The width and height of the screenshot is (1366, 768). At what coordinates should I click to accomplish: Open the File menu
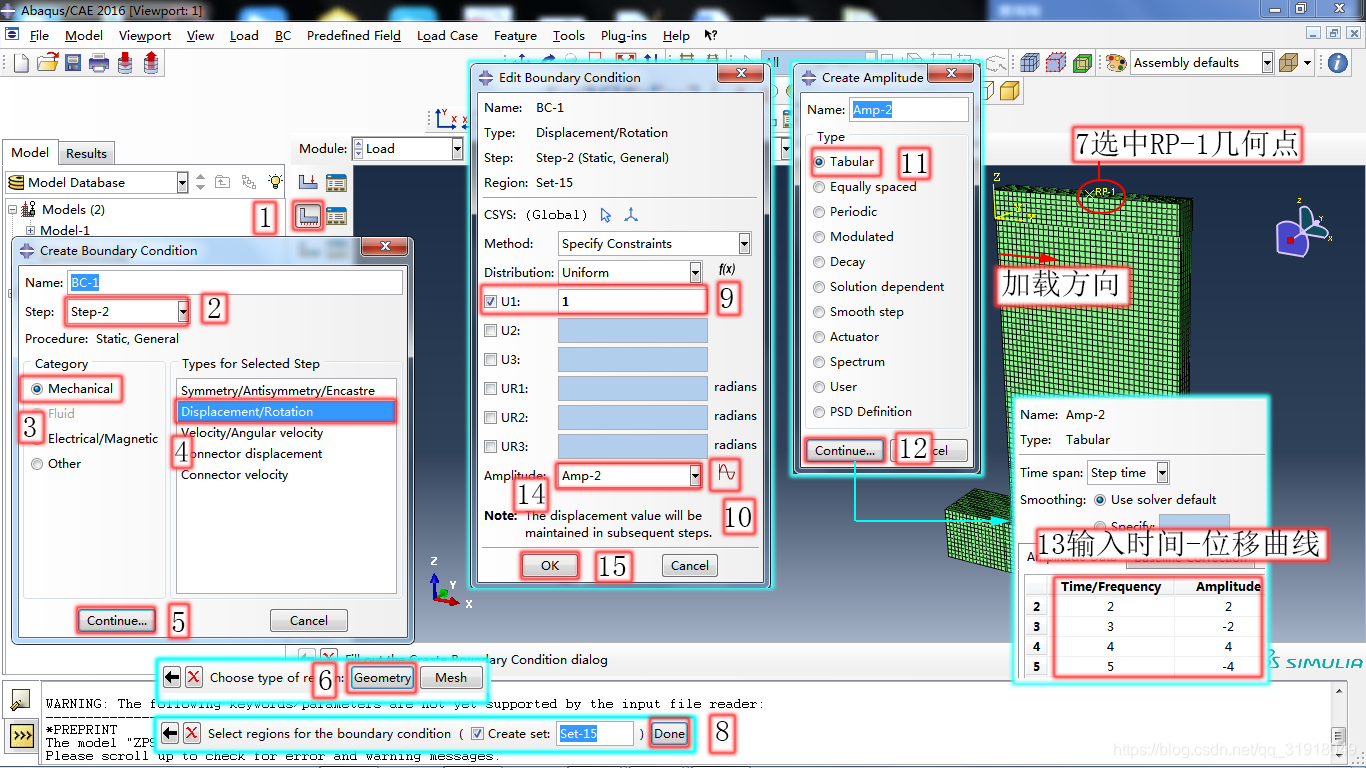[x=39, y=36]
